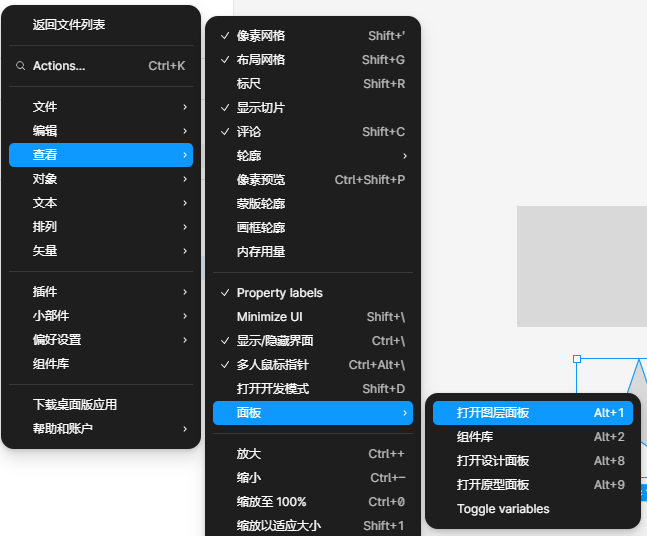Open 轮廓 outline submenu
This screenshot has height=536, width=647.
pos(313,156)
